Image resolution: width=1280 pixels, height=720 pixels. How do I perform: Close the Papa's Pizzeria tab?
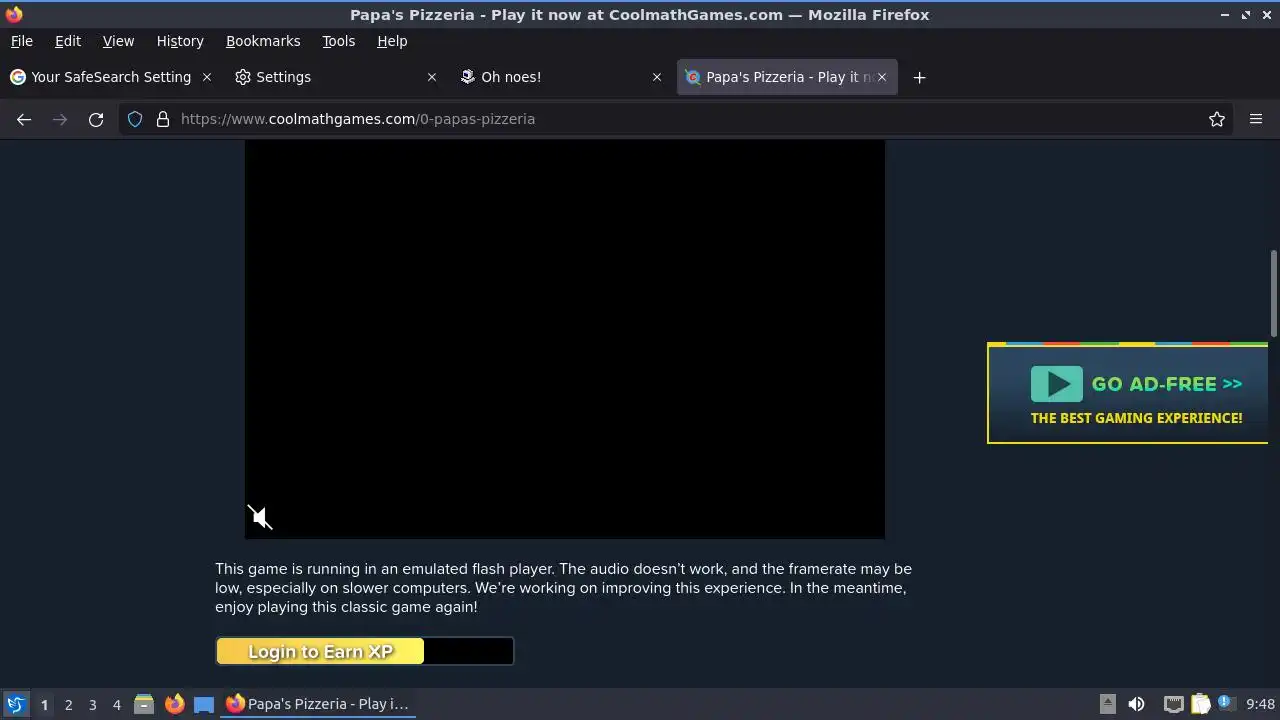click(x=882, y=77)
